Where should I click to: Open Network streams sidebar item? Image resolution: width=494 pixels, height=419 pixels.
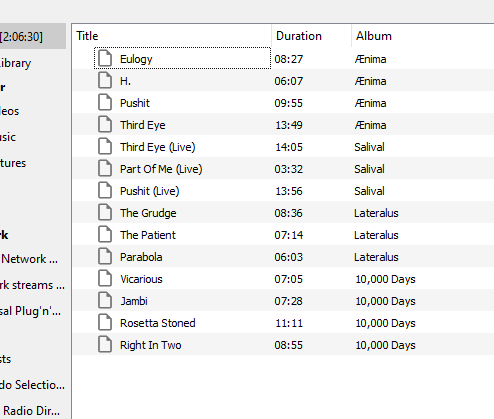[x=33, y=285]
